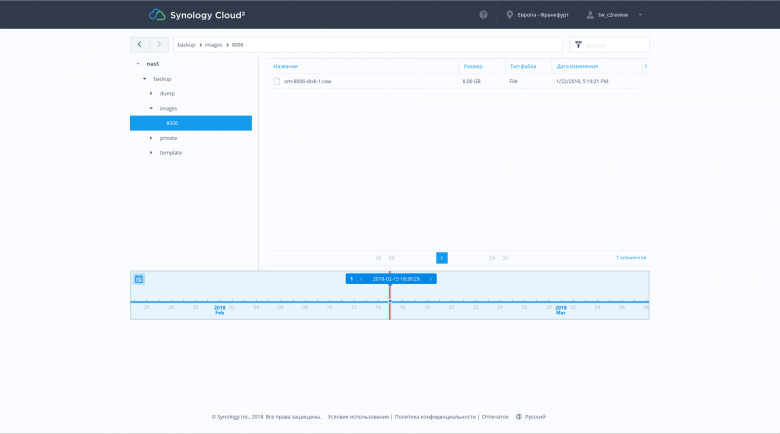This screenshot has height=434, width=780.
Task: Open the user account dropdown arrow
Action: pyautogui.click(x=640, y=15)
